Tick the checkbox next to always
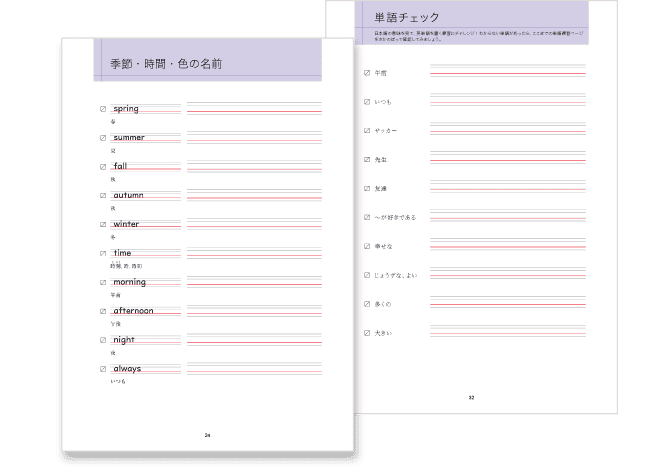Image resolution: width=670 pixels, height=472 pixels. tap(103, 369)
